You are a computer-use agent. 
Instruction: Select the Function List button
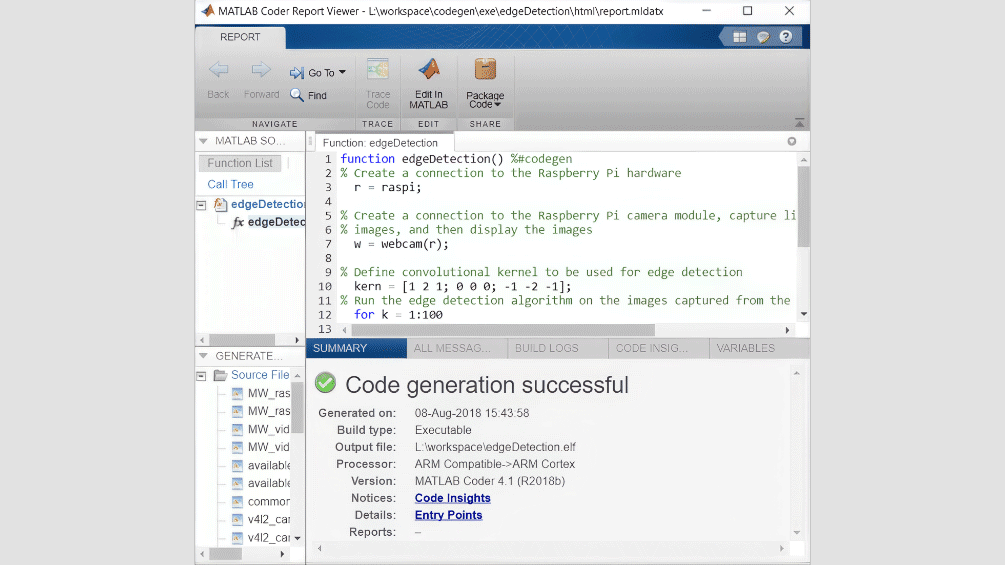coord(240,163)
